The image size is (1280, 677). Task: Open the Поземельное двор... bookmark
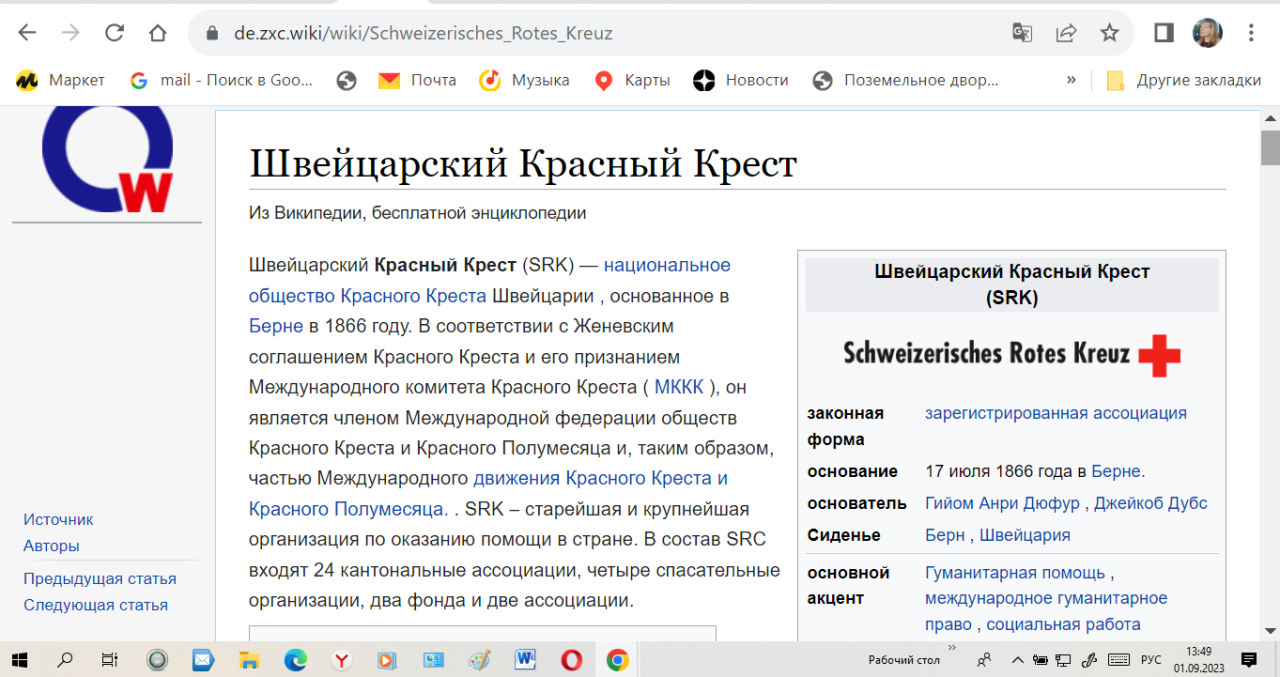906,81
